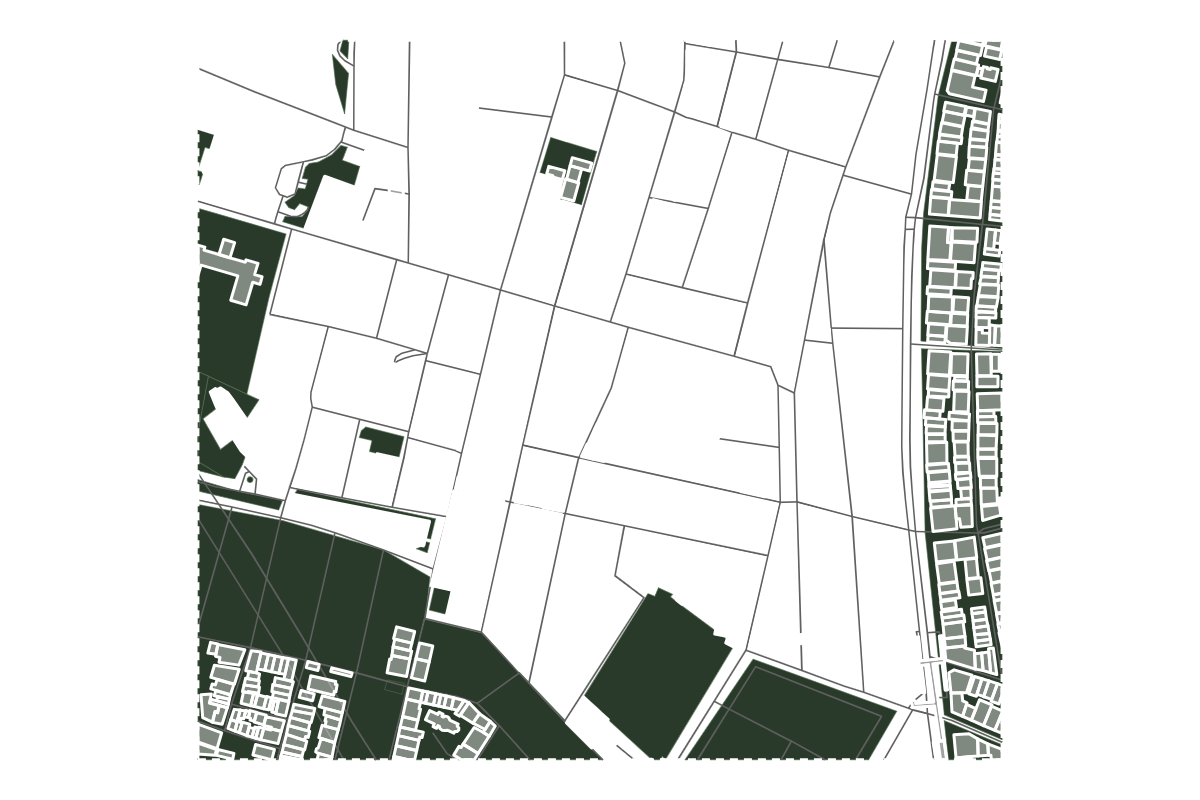Viewport: 1200px width, 800px height.
Task: Click the white irregular building inside left green area
Action: coord(228,417)
